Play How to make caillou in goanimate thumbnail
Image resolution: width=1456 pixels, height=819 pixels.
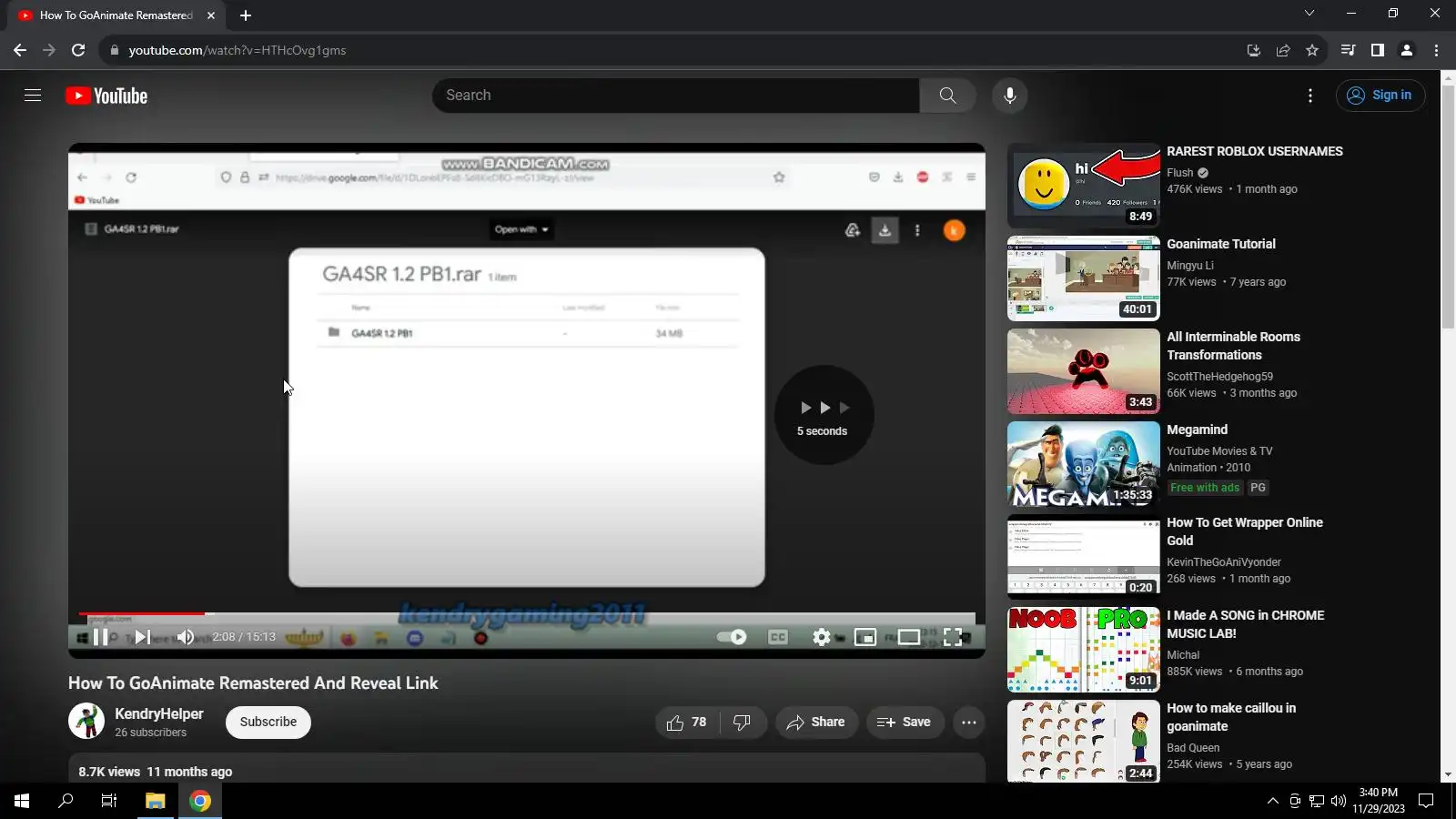click(1084, 743)
